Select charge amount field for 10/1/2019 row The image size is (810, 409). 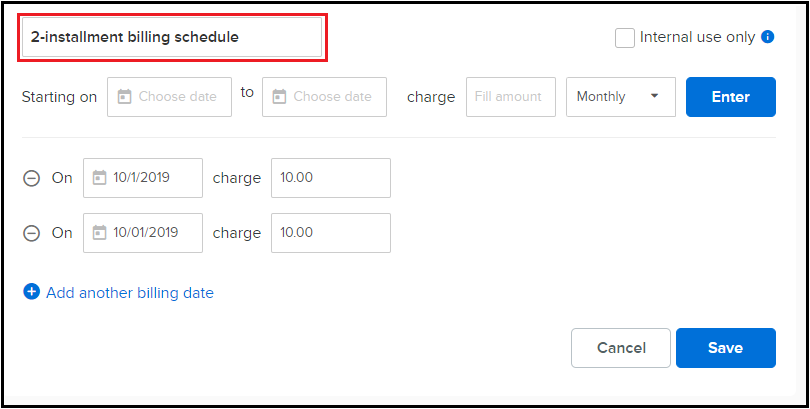(331, 178)
